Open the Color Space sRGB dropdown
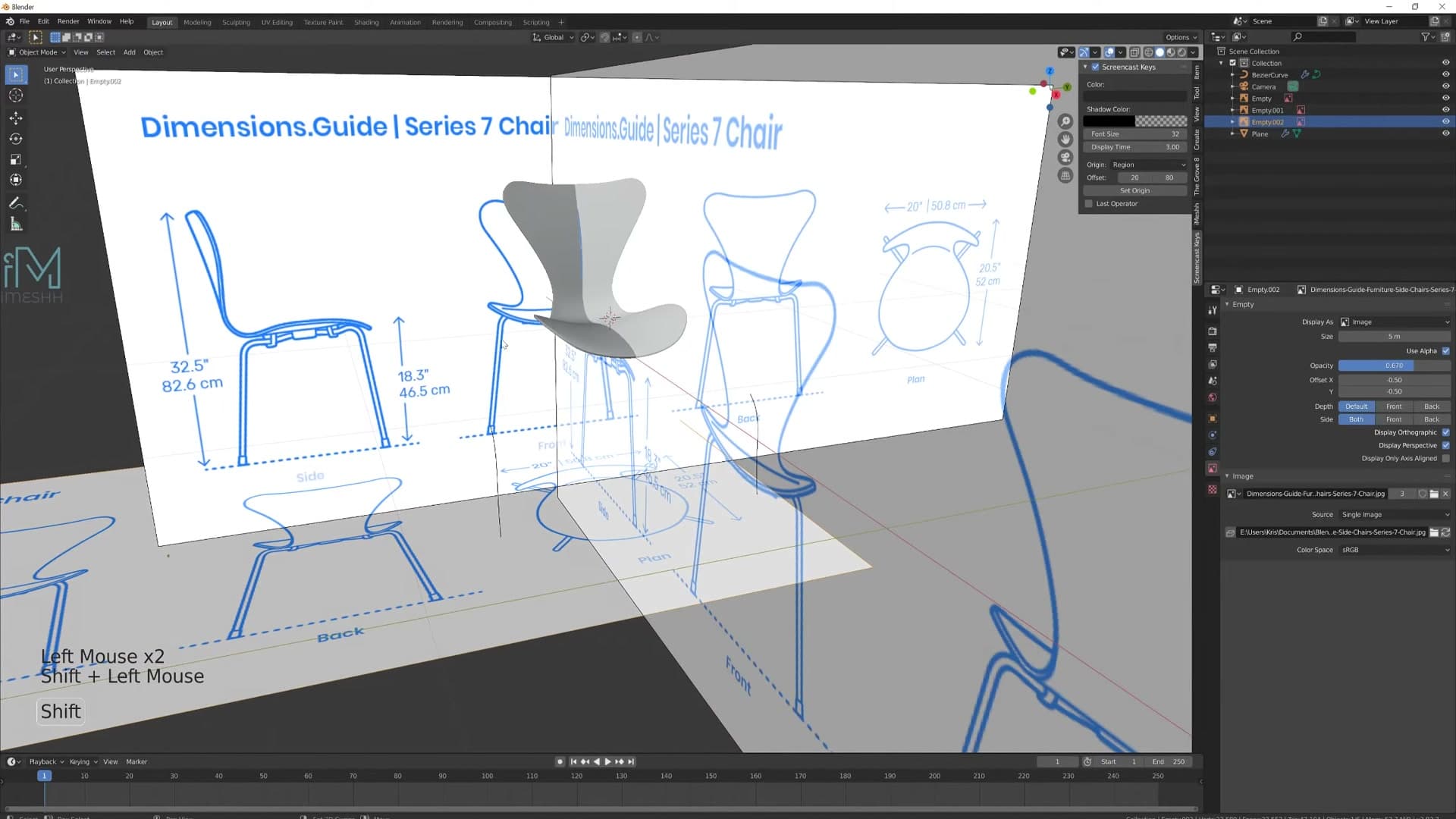The image size is (1456, 819). pyautogui.click(x=1395, y=551)
